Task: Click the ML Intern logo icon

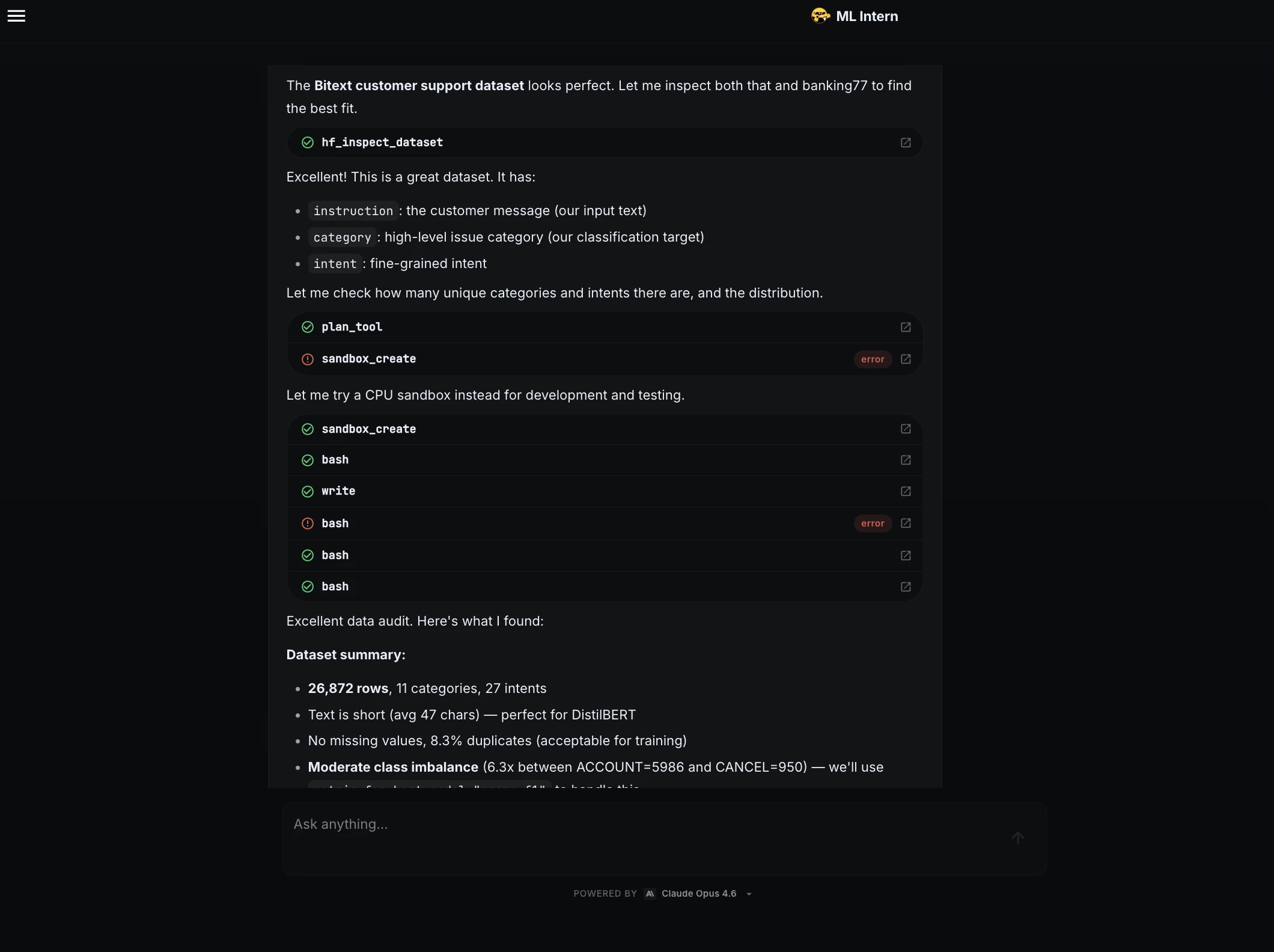Action: click(820, 16)
